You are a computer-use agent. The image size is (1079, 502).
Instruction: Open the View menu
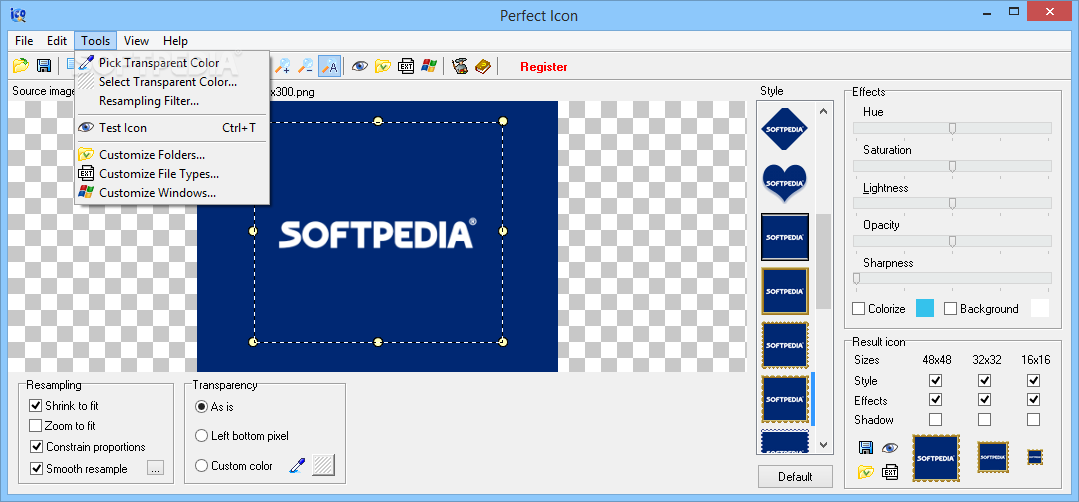pyautogui.click(x=136, y=41)
